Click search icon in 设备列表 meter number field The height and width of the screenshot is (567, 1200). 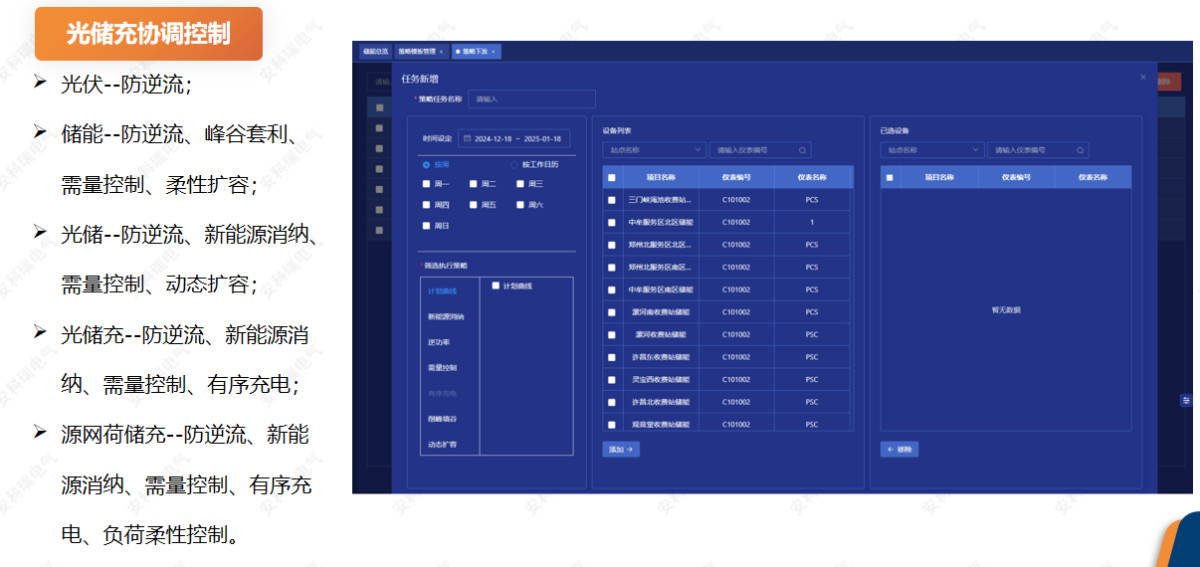(802, 150)
